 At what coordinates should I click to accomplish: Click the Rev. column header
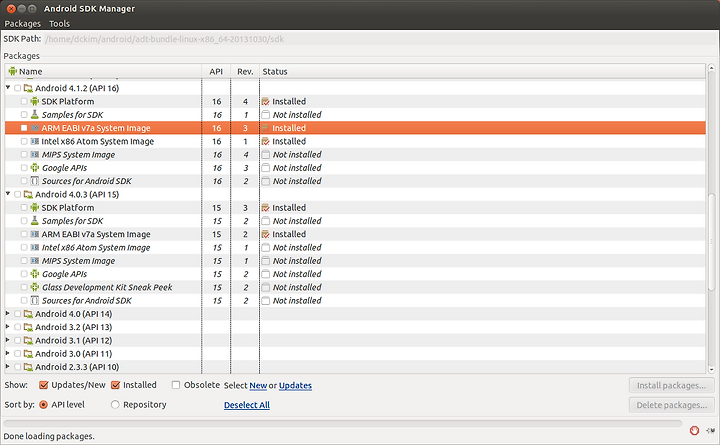245,71
